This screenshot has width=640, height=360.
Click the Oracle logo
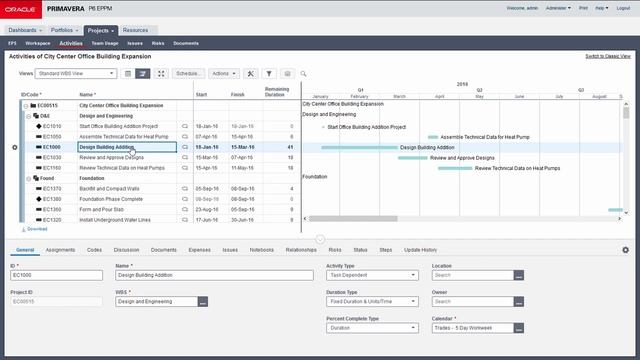coord(21,9)
